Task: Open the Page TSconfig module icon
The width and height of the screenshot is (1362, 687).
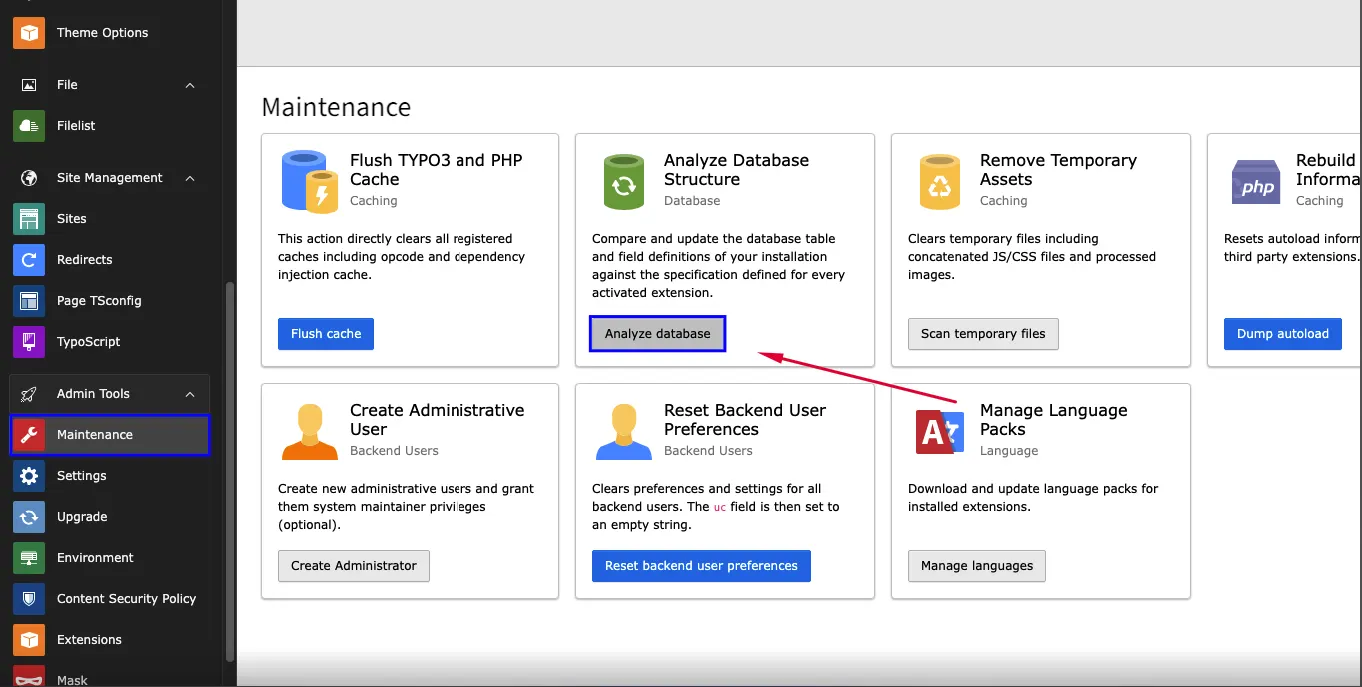Action: point(29,301)
